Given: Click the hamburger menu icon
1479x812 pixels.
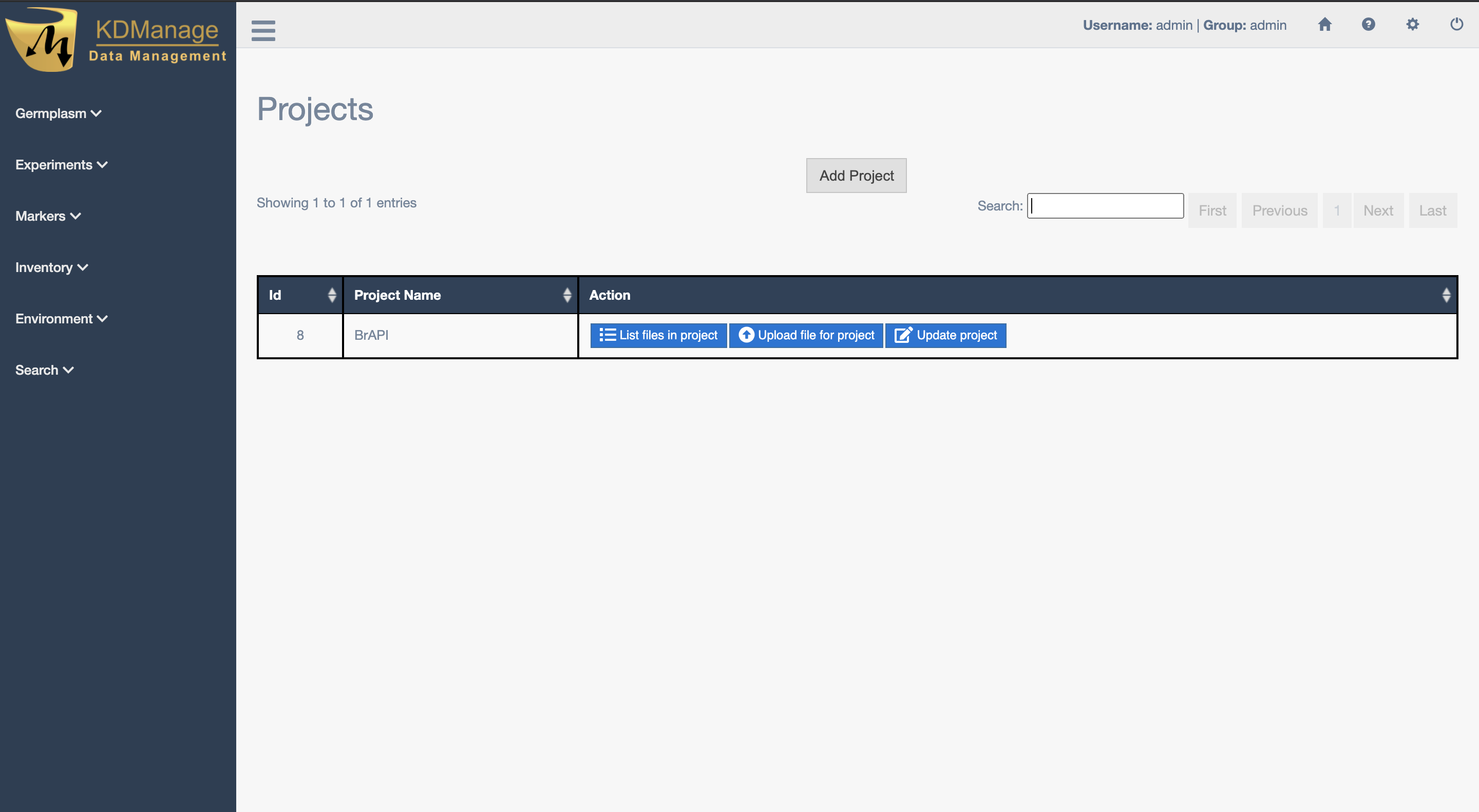Looking at the screenshot, I should (x=263, y=30).
